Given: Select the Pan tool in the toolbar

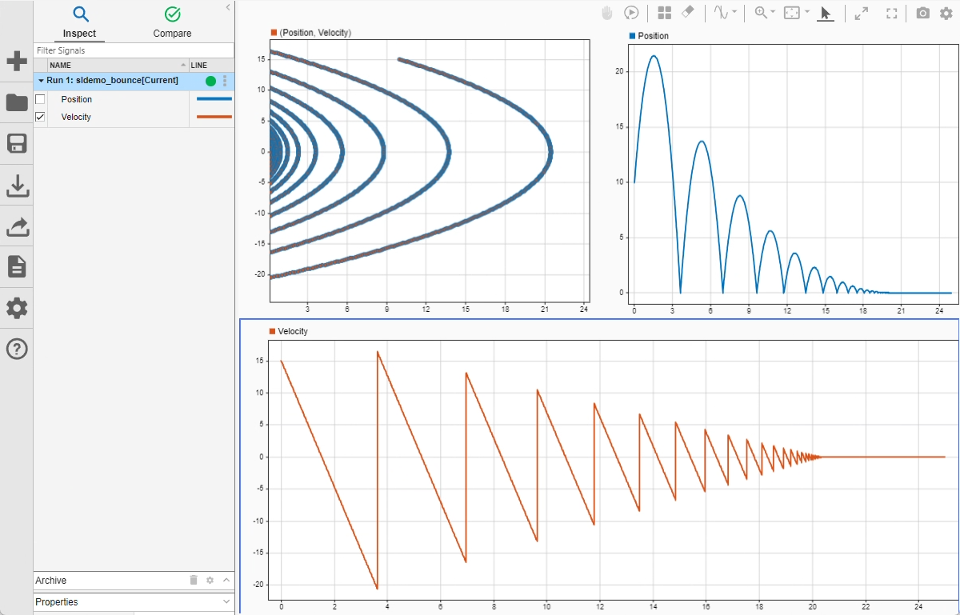Looking at the screenshot, I should pos(605,13).
